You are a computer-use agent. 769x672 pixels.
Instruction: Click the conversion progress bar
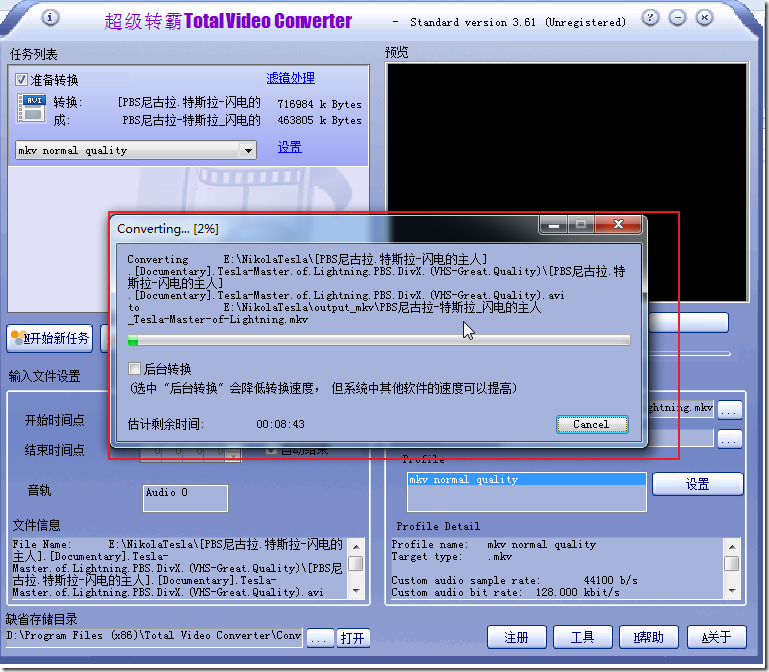point(379,340)
